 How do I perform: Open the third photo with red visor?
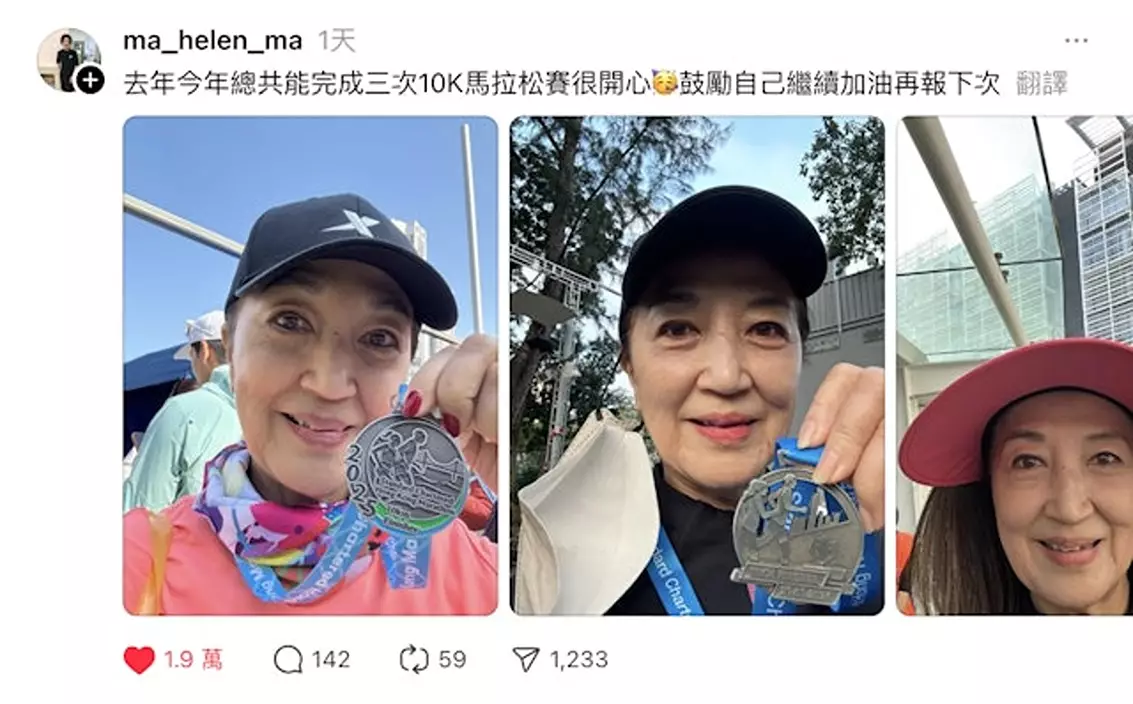(1014, 366)
